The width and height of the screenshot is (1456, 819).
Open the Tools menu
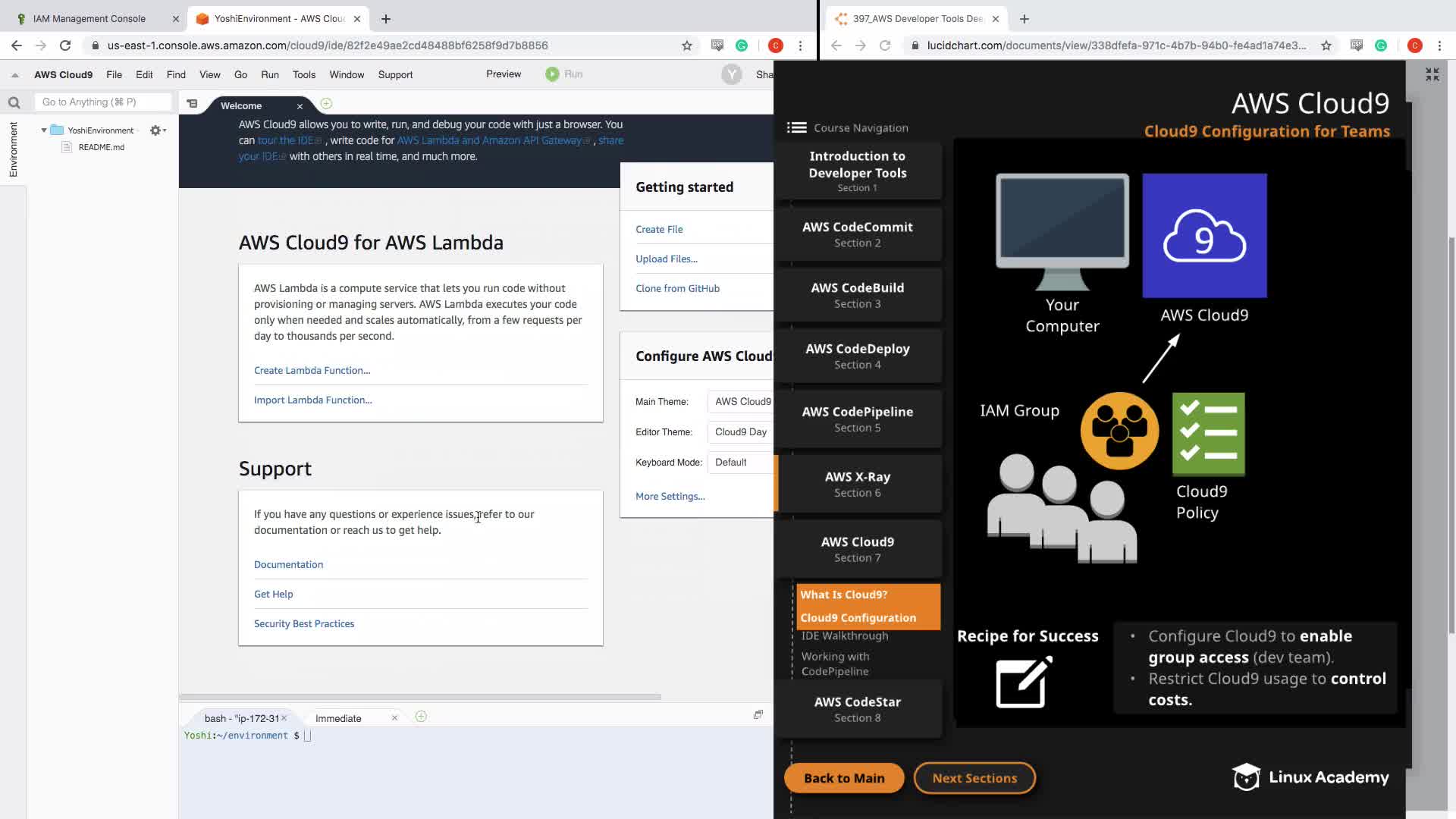(303, 74)
